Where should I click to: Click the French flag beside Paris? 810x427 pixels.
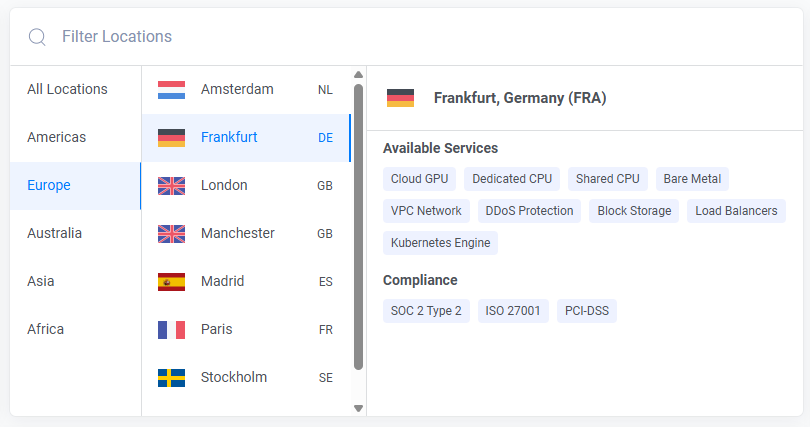(171, 330)
